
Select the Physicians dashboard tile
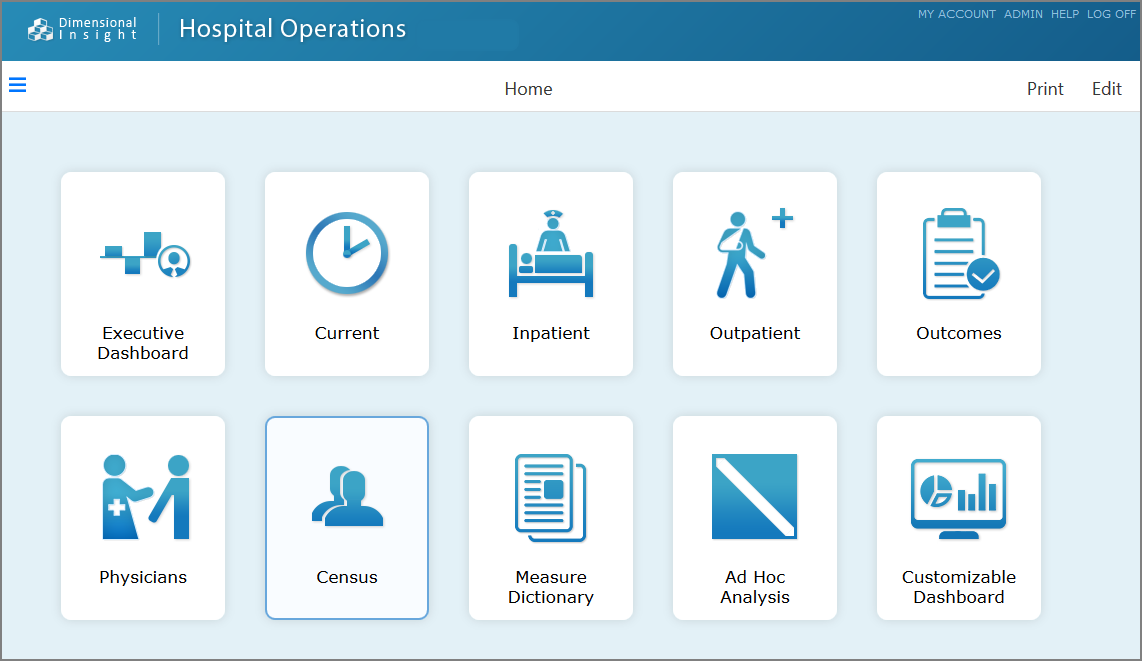coord(143,517)
